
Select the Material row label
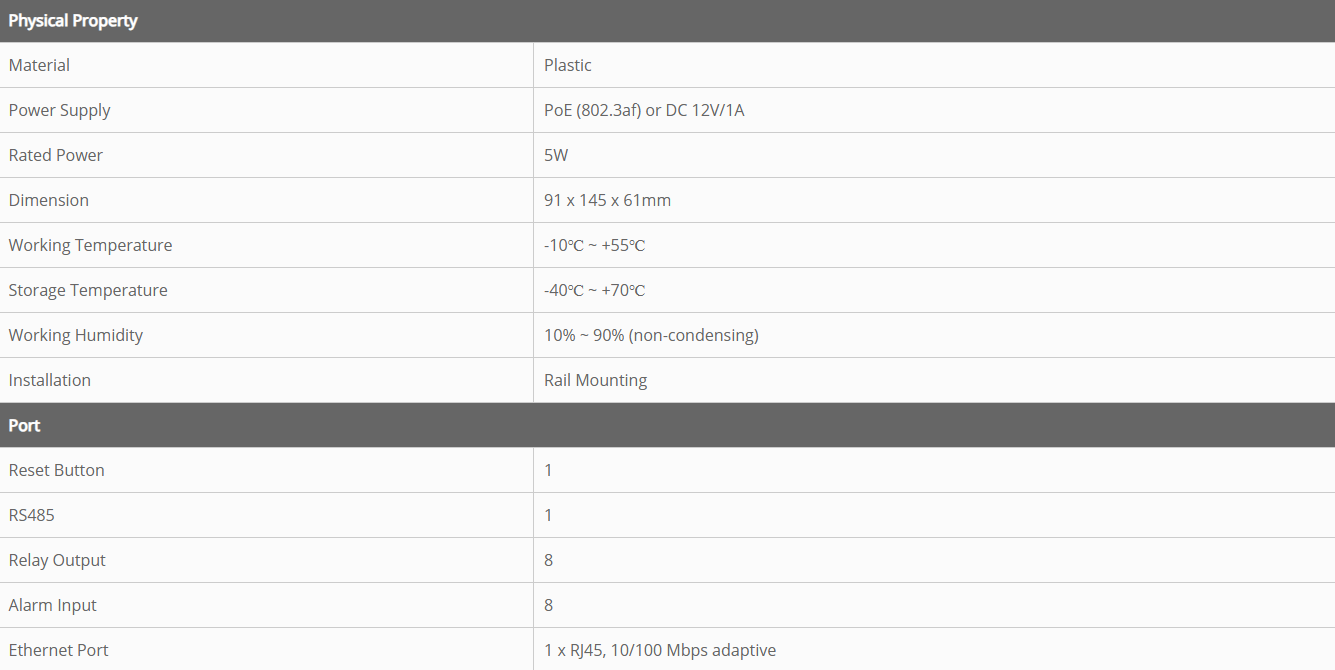(x=39, y=65)
